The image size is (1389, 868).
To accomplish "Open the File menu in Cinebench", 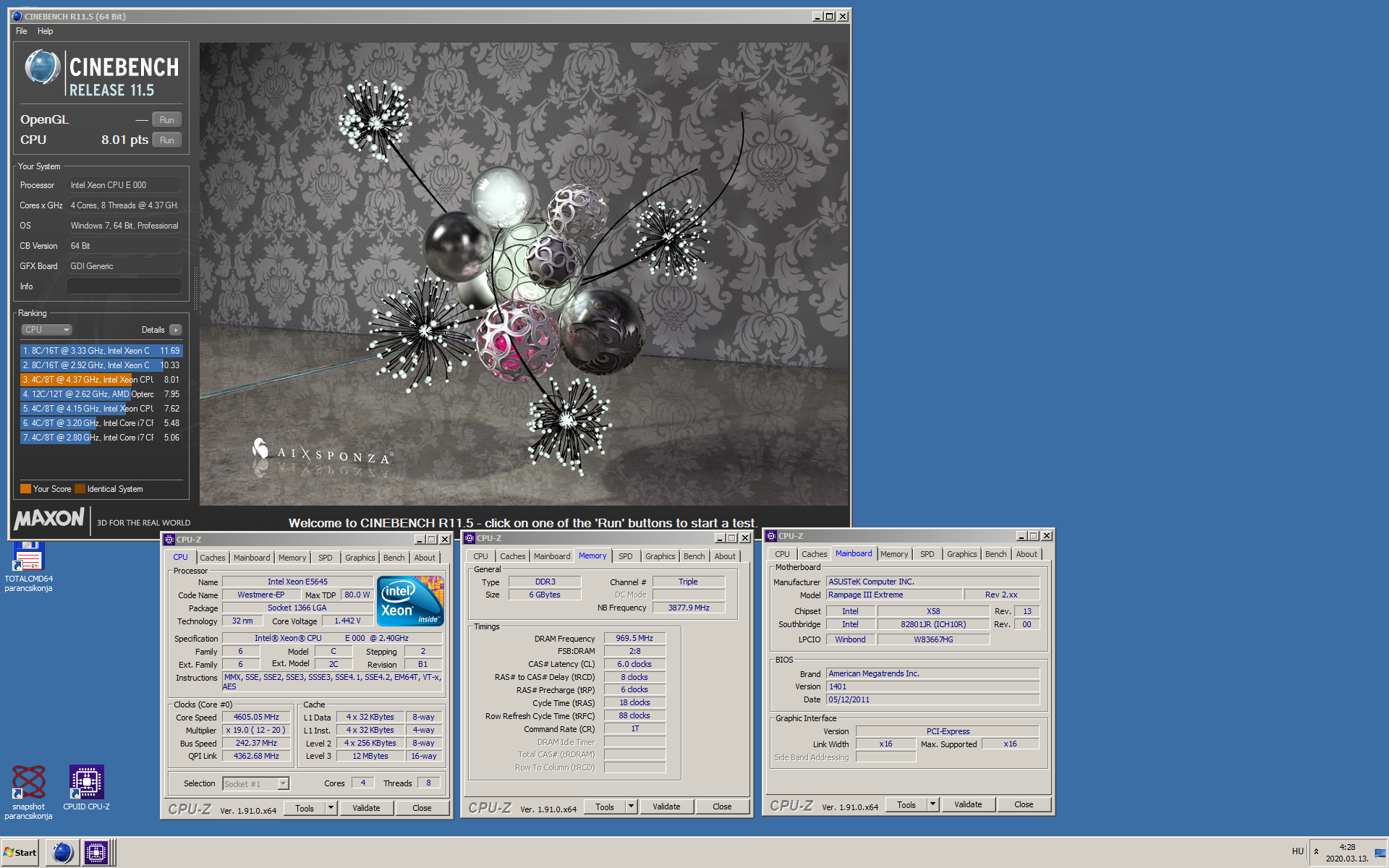I will 22,31.
